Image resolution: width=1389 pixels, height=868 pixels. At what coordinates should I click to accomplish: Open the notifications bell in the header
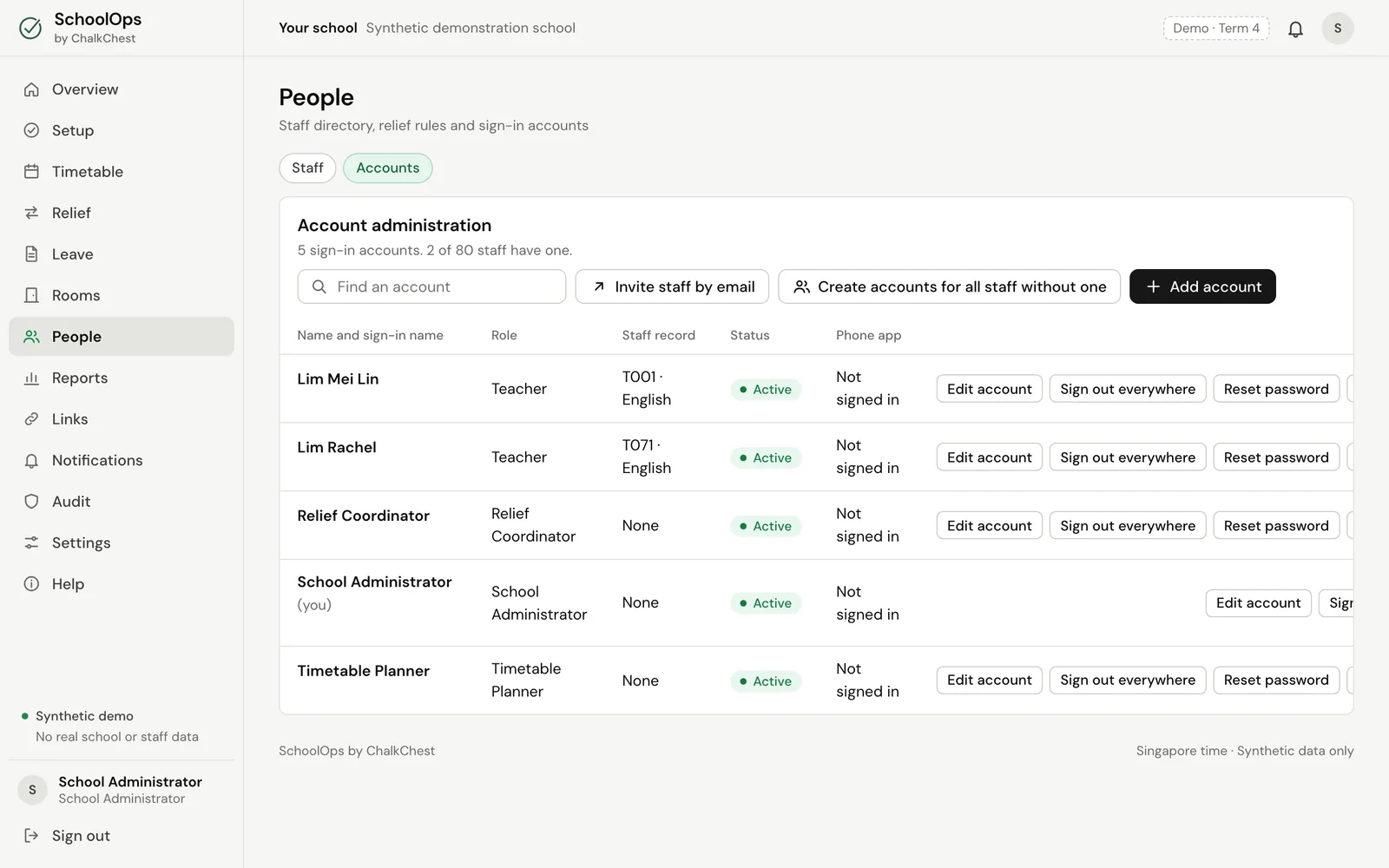(x=1295, y=29)
